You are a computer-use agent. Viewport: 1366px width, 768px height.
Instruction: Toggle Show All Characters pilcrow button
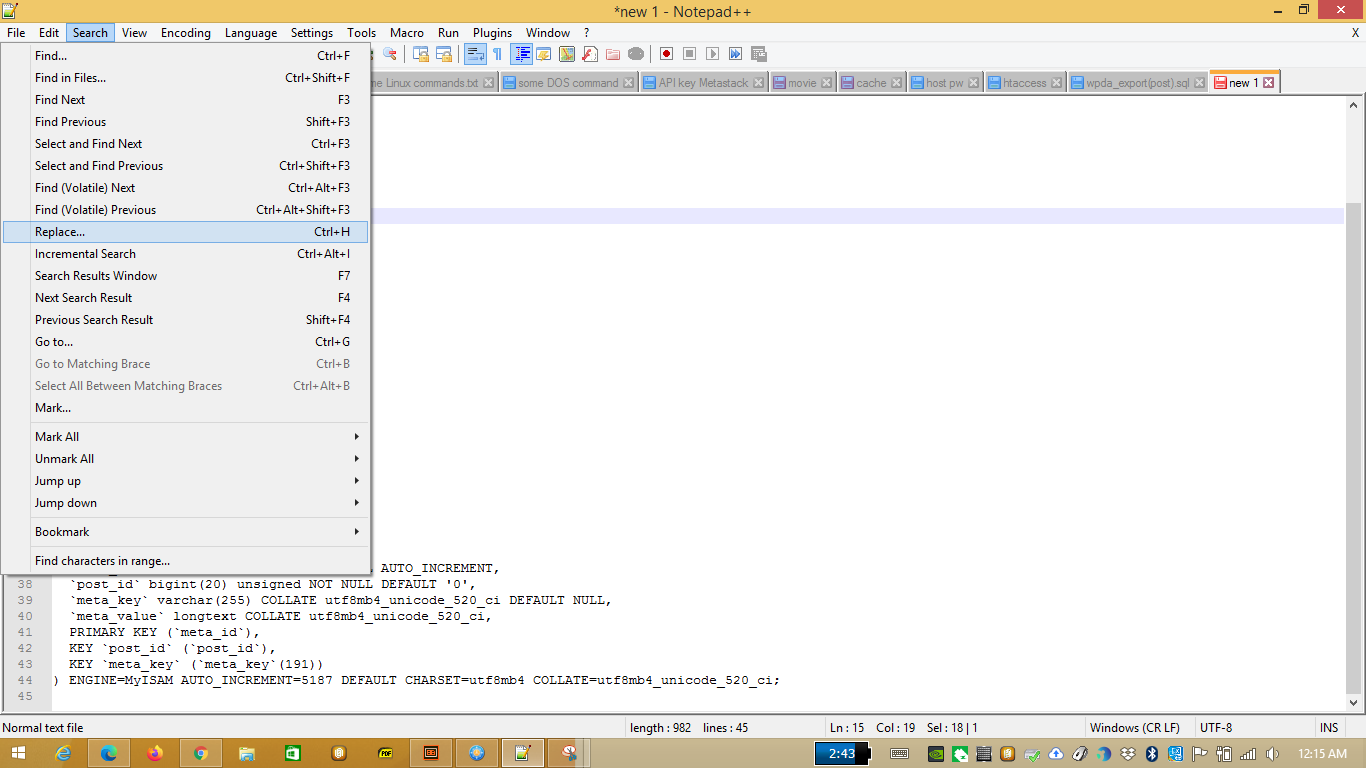pyautogui.click(x=497, y=54)
